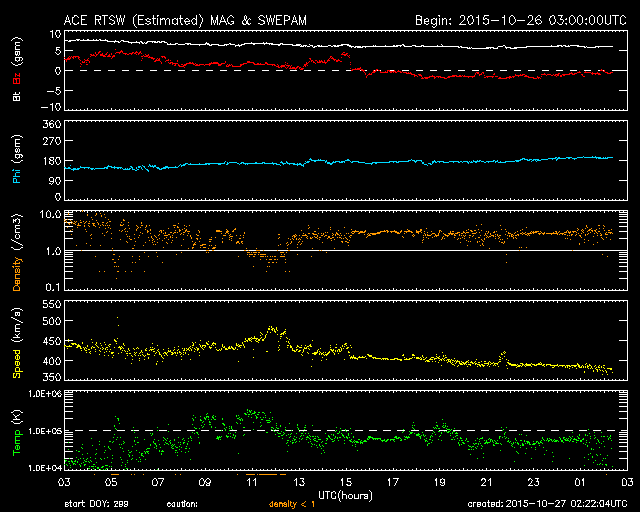Click the 09 hour tick label
Image resolution: width=640 pixels, height=512 pixels.
click(x=205, y=482)
